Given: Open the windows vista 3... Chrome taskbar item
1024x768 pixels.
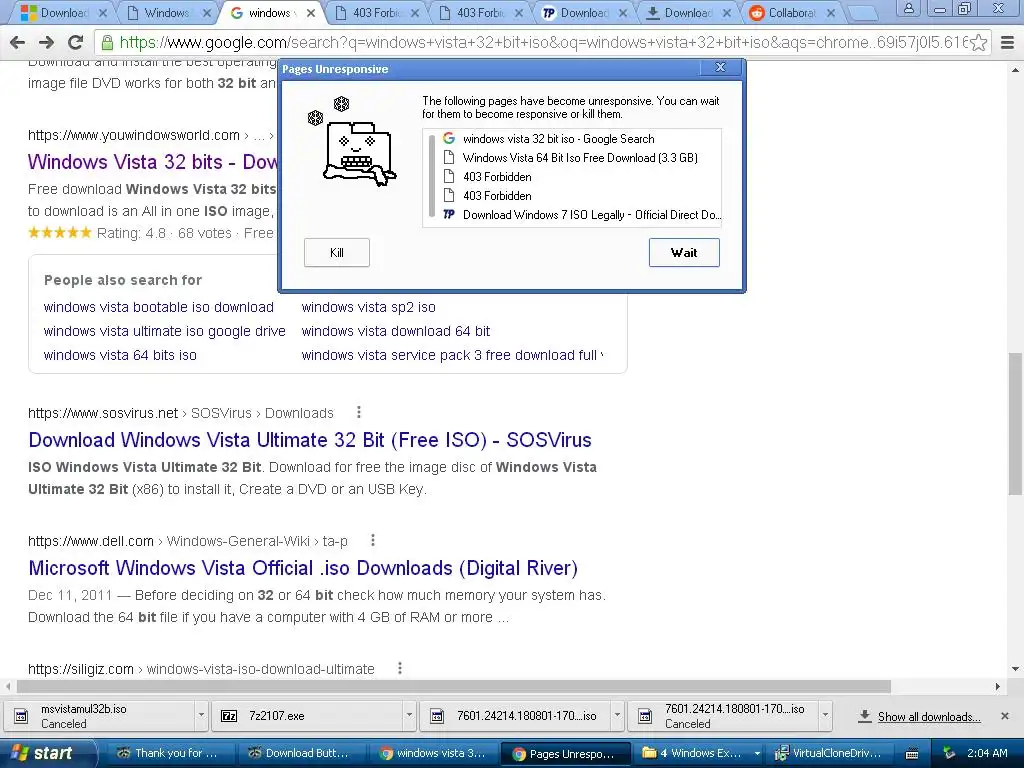Looking at the screenshot, I should click(x=433, y=754).
